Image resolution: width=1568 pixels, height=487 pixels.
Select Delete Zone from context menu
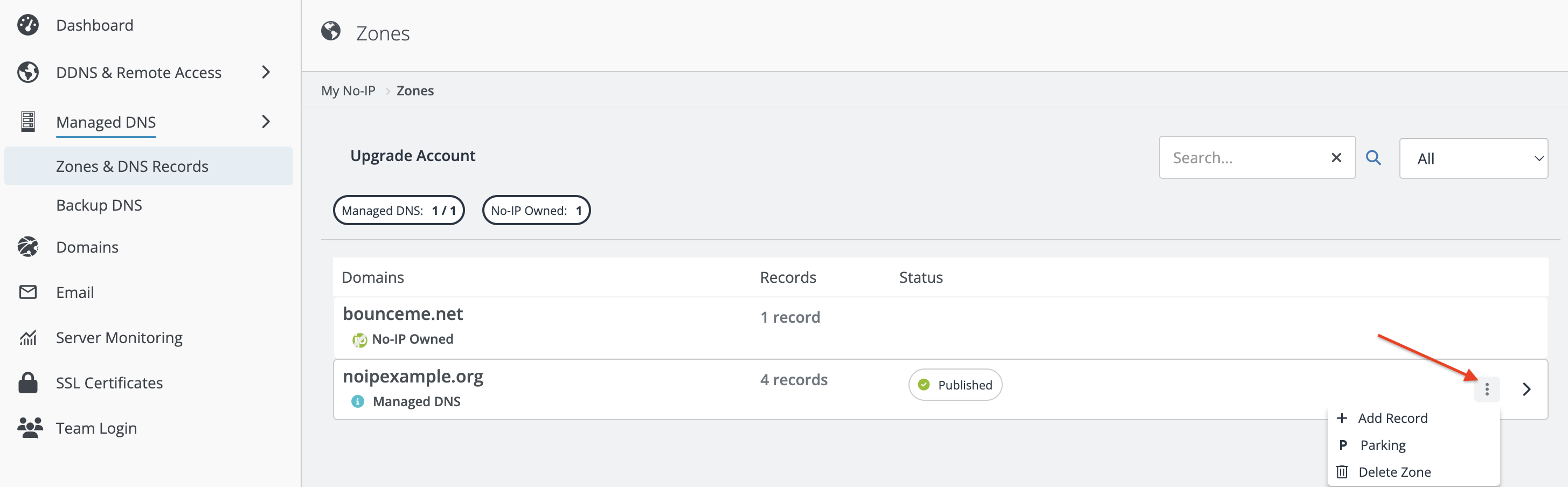(x=1394, y=472)
